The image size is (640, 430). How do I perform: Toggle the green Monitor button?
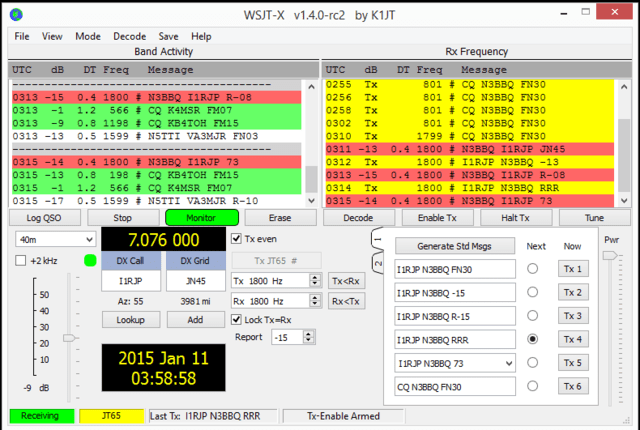(x=202, y=218)
